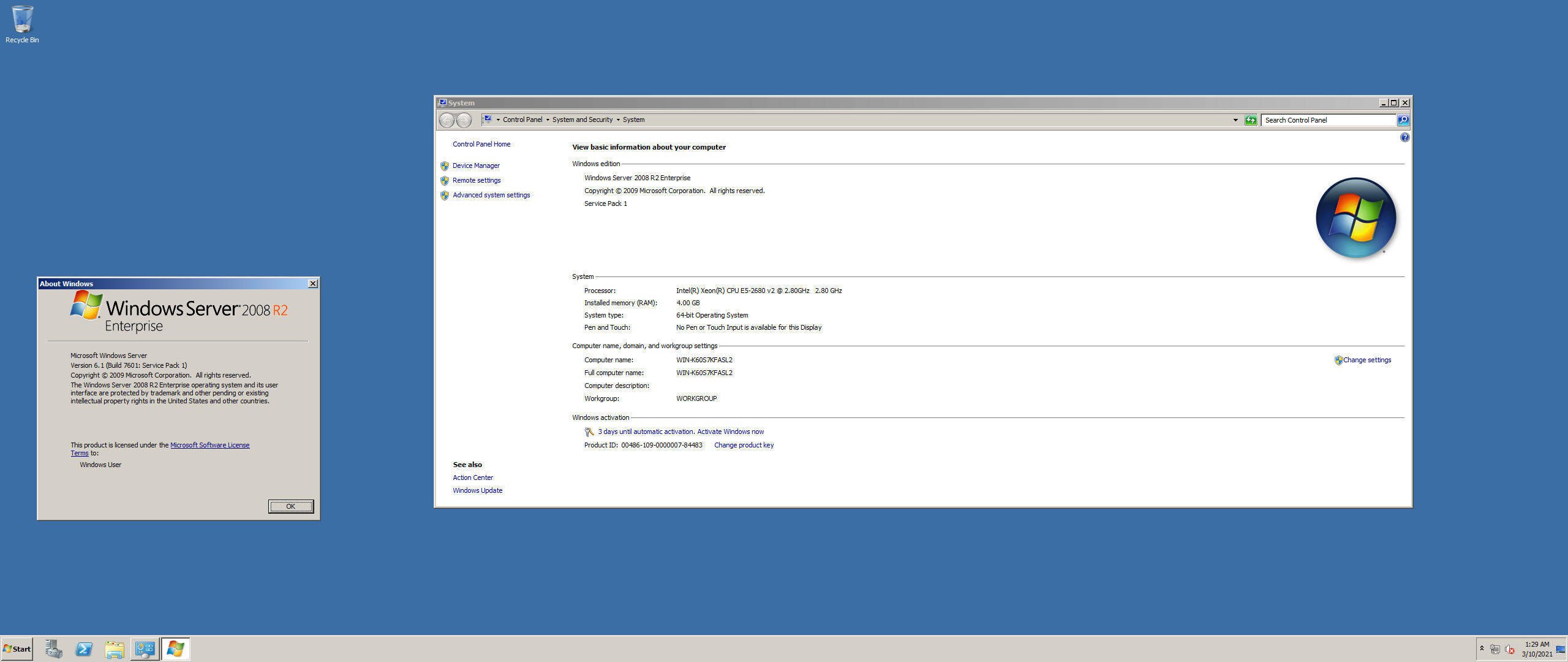The width and height of the screenshot is (1568, 662).
Task: Click the muted speaker tray icon
Action: [1510, 649]
